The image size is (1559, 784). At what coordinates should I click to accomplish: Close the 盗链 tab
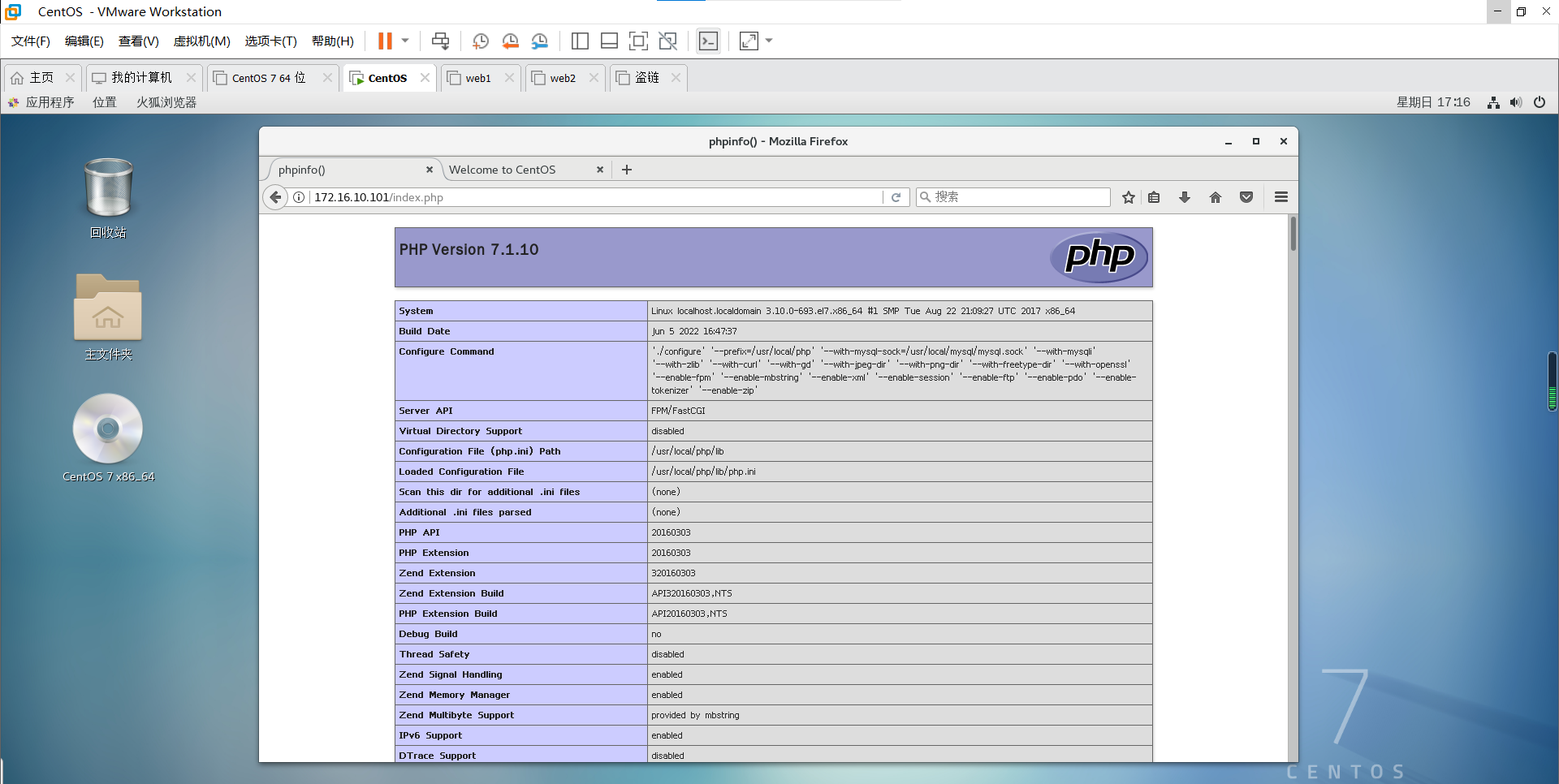tap(676, 78)
